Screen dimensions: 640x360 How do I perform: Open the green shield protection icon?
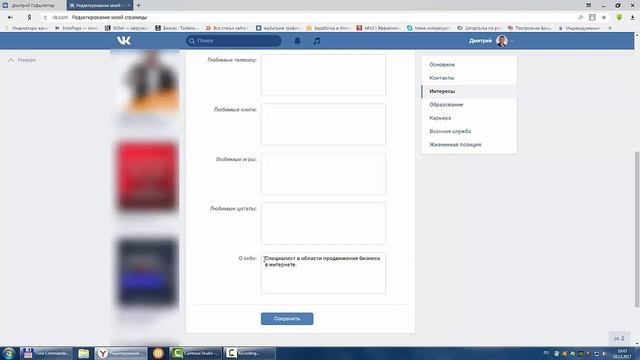coord(619,17)
